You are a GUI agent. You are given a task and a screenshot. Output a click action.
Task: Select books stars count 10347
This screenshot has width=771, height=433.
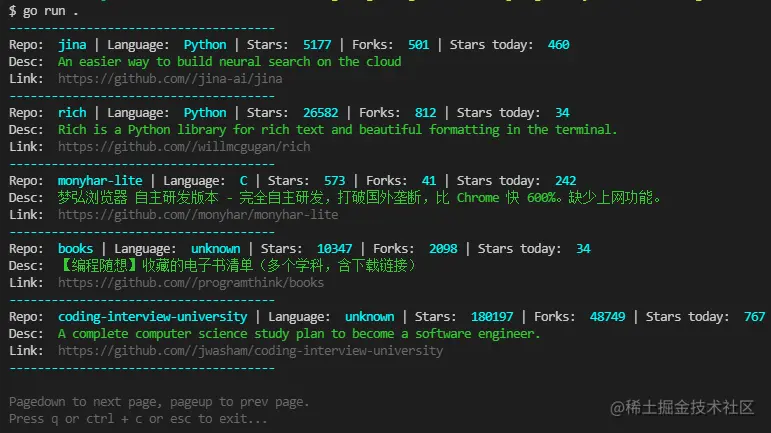334,249
